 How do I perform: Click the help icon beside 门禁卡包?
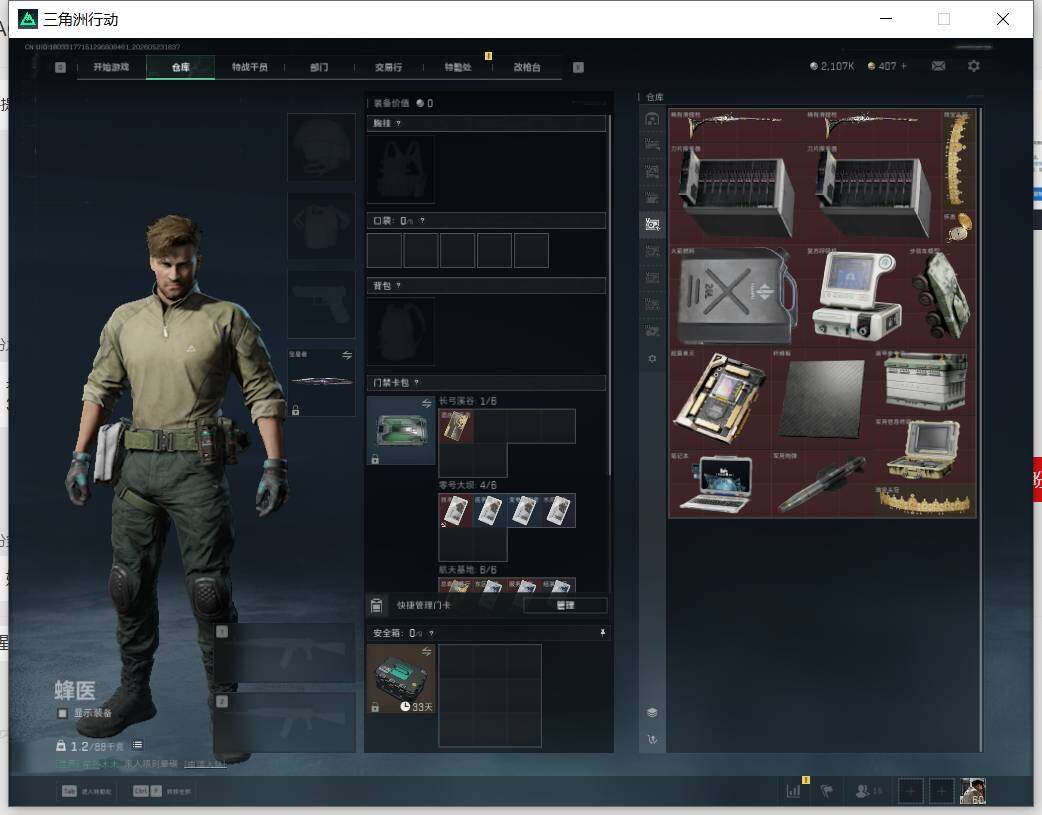pyautogui.click(x=417, y=383)
